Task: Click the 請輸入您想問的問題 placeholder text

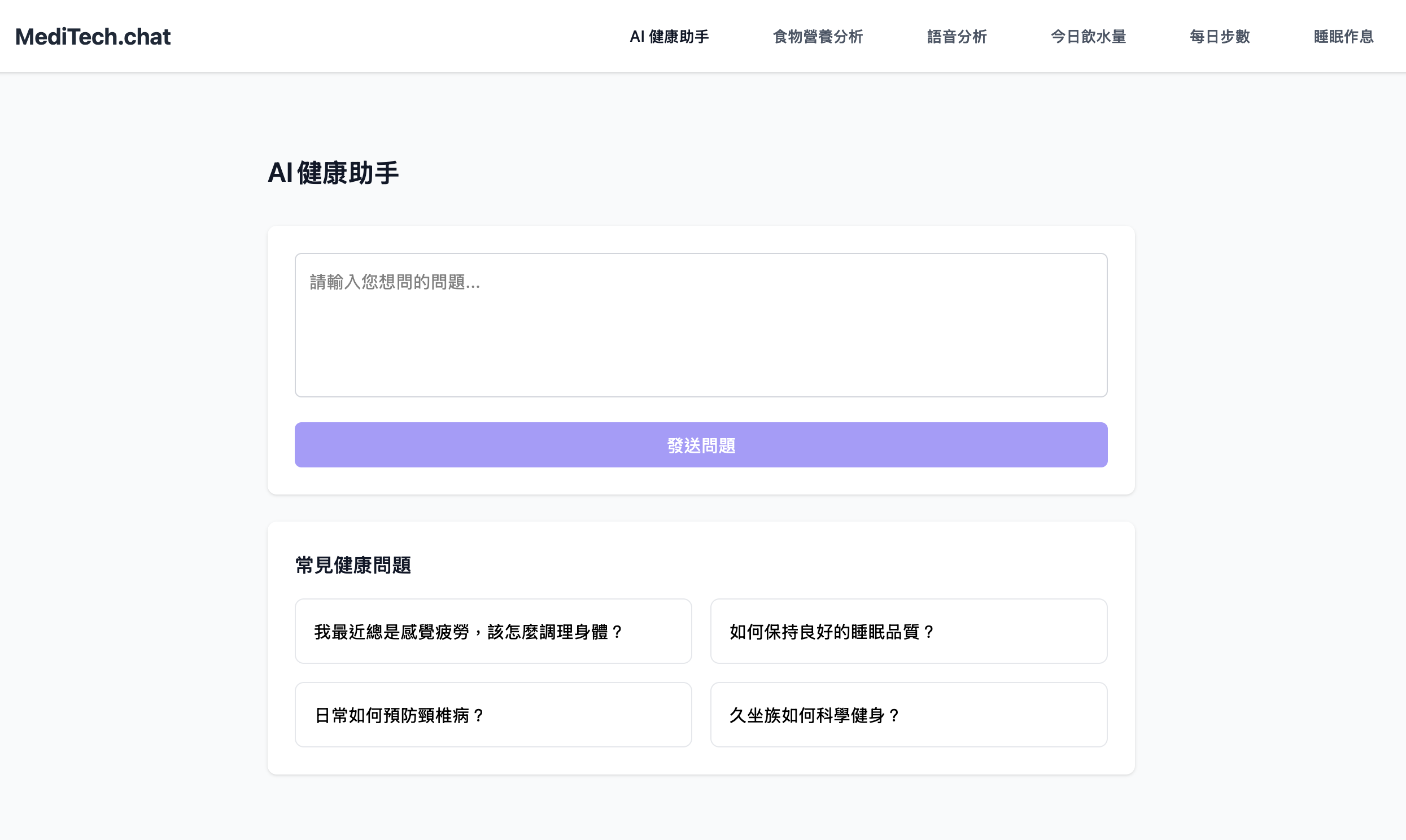Action: click(395, 282)
